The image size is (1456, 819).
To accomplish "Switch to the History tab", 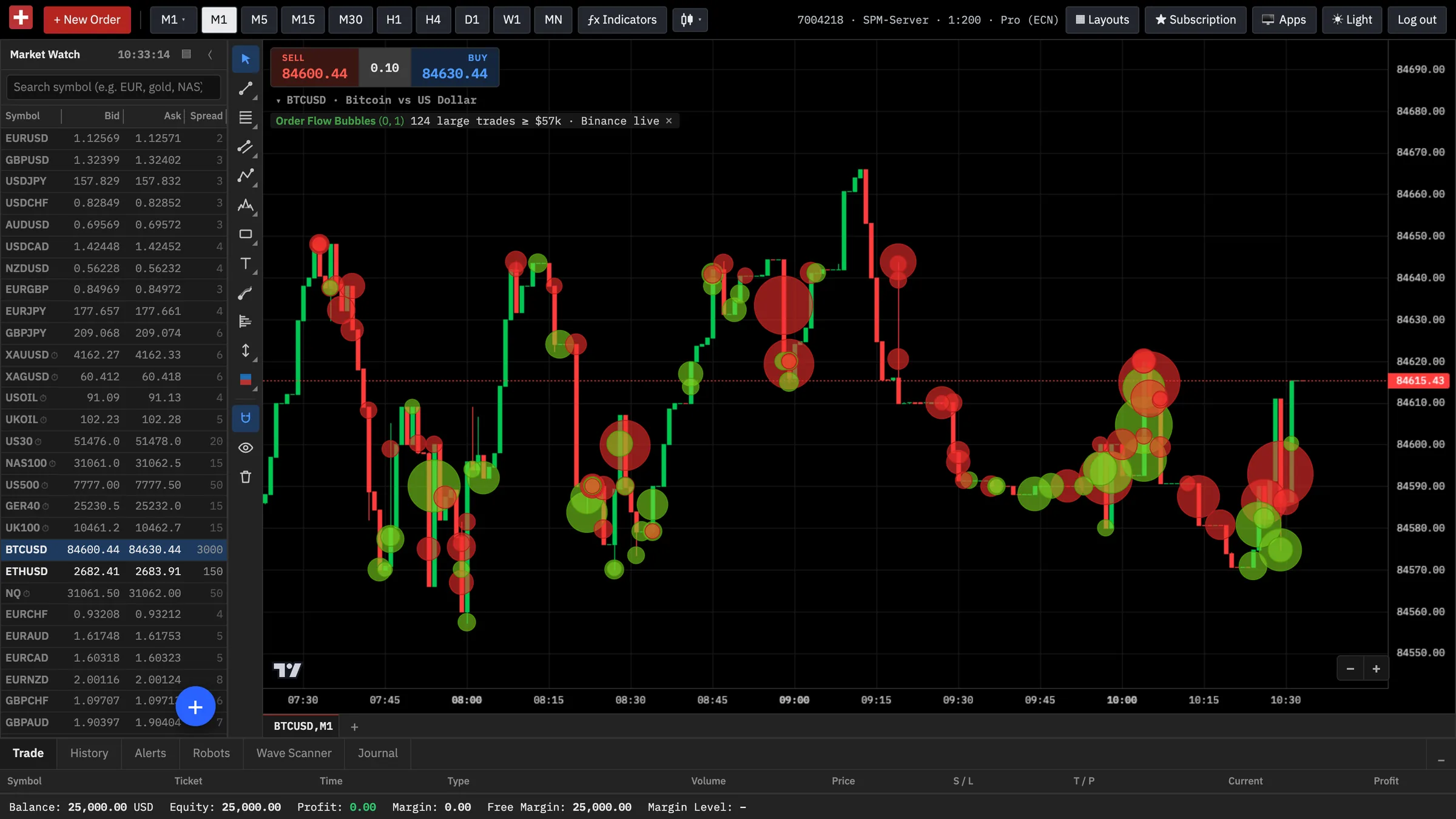I will pos(89,753).
